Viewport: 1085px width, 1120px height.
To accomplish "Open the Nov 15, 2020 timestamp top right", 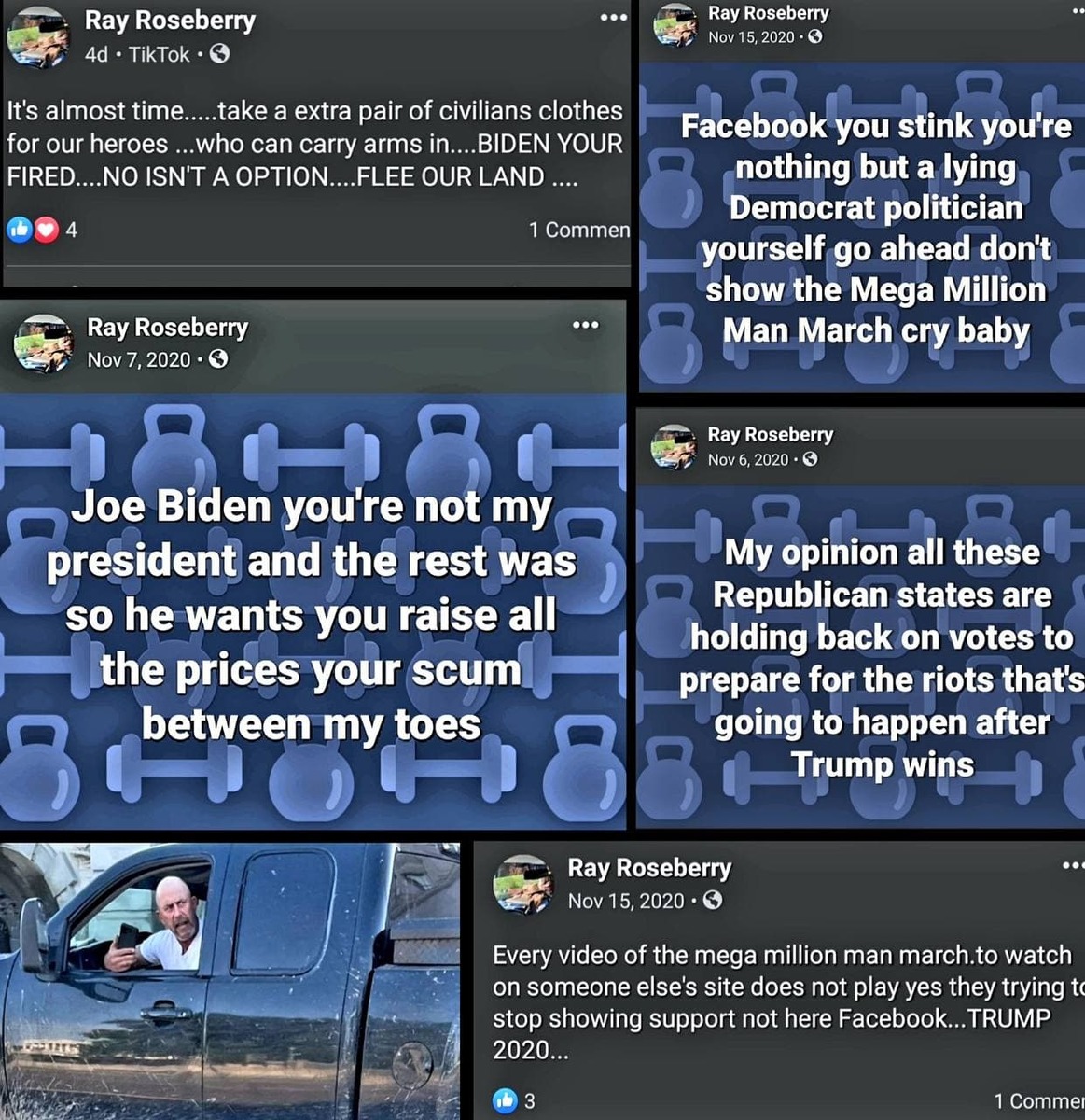I will pos(751,37).
